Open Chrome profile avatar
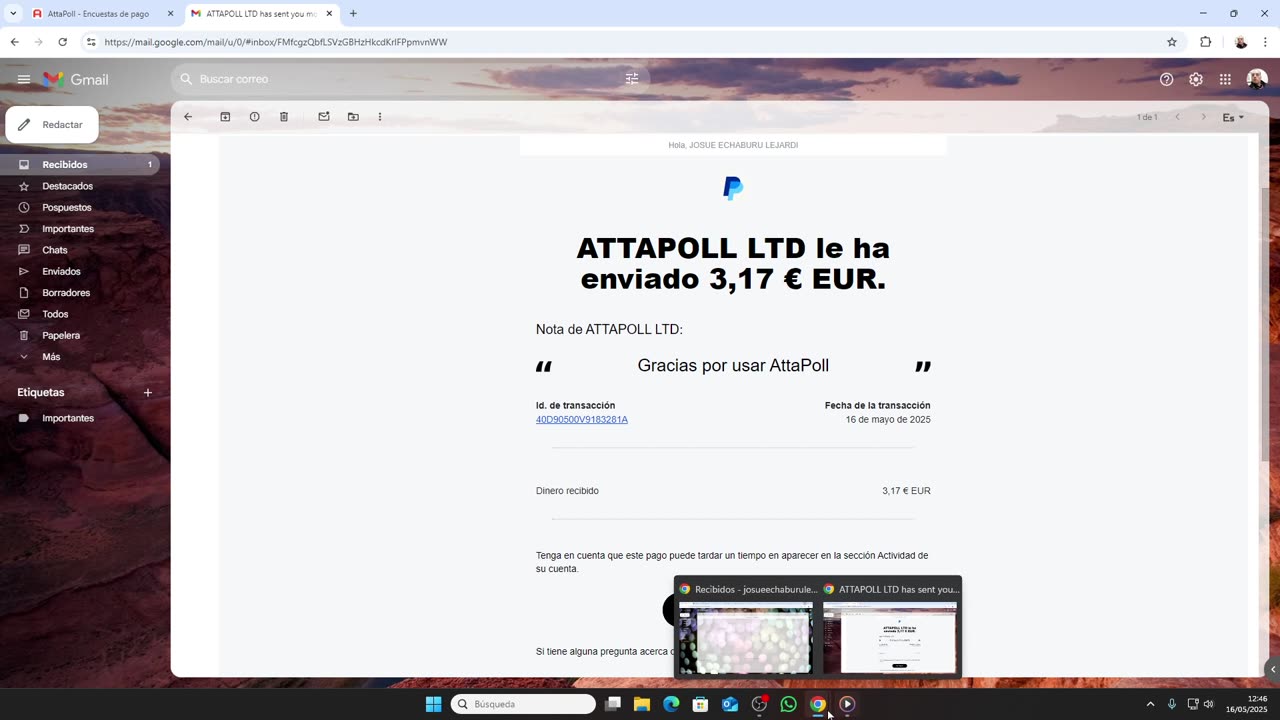The height and width of the screenshot is (720, 1280). coord(1240,42)
